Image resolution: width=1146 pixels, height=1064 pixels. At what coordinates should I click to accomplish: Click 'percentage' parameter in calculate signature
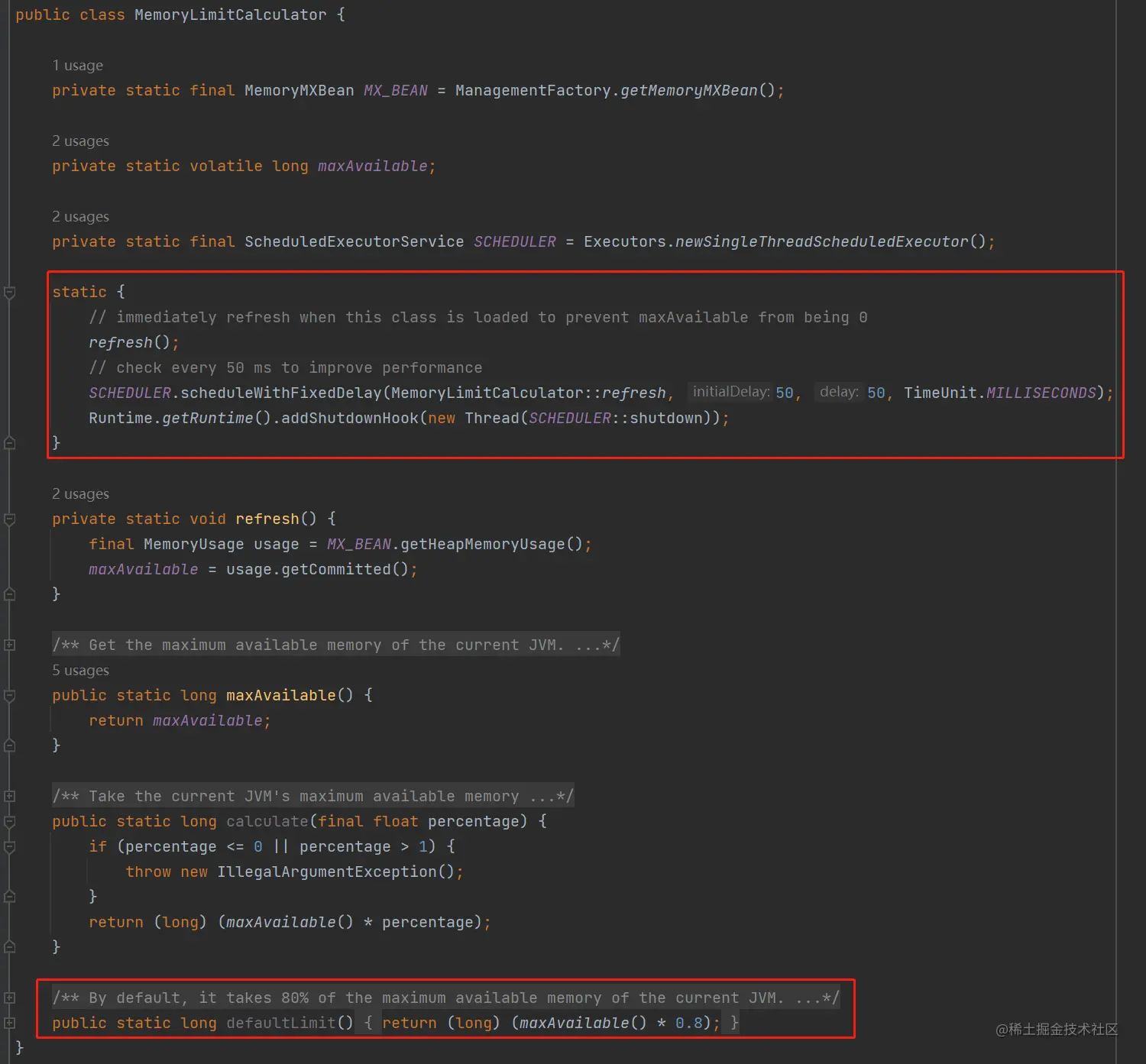click(x=474, y=822)
